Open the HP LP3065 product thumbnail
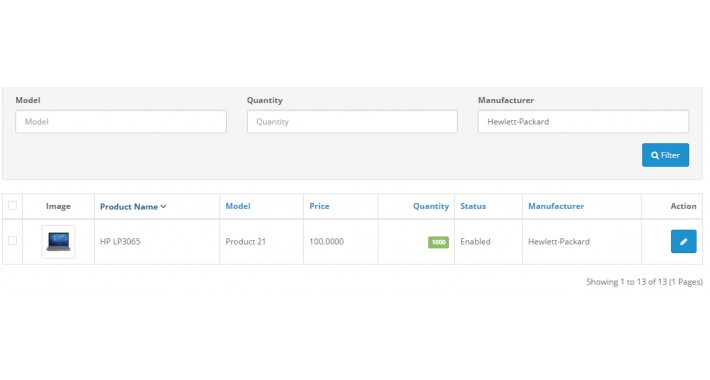 [x=58, y=241]
